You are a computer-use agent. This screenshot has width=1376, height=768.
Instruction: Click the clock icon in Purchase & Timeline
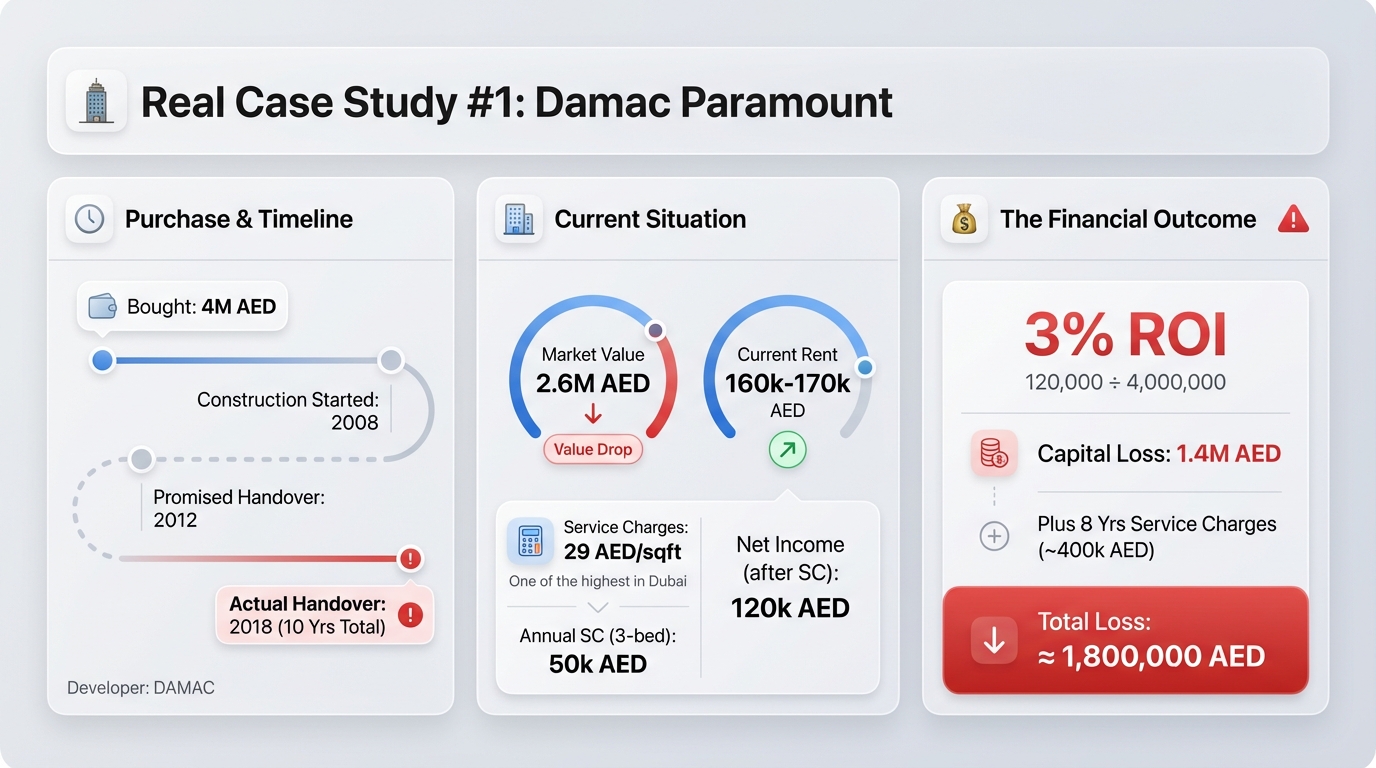[x=90, y=219]
